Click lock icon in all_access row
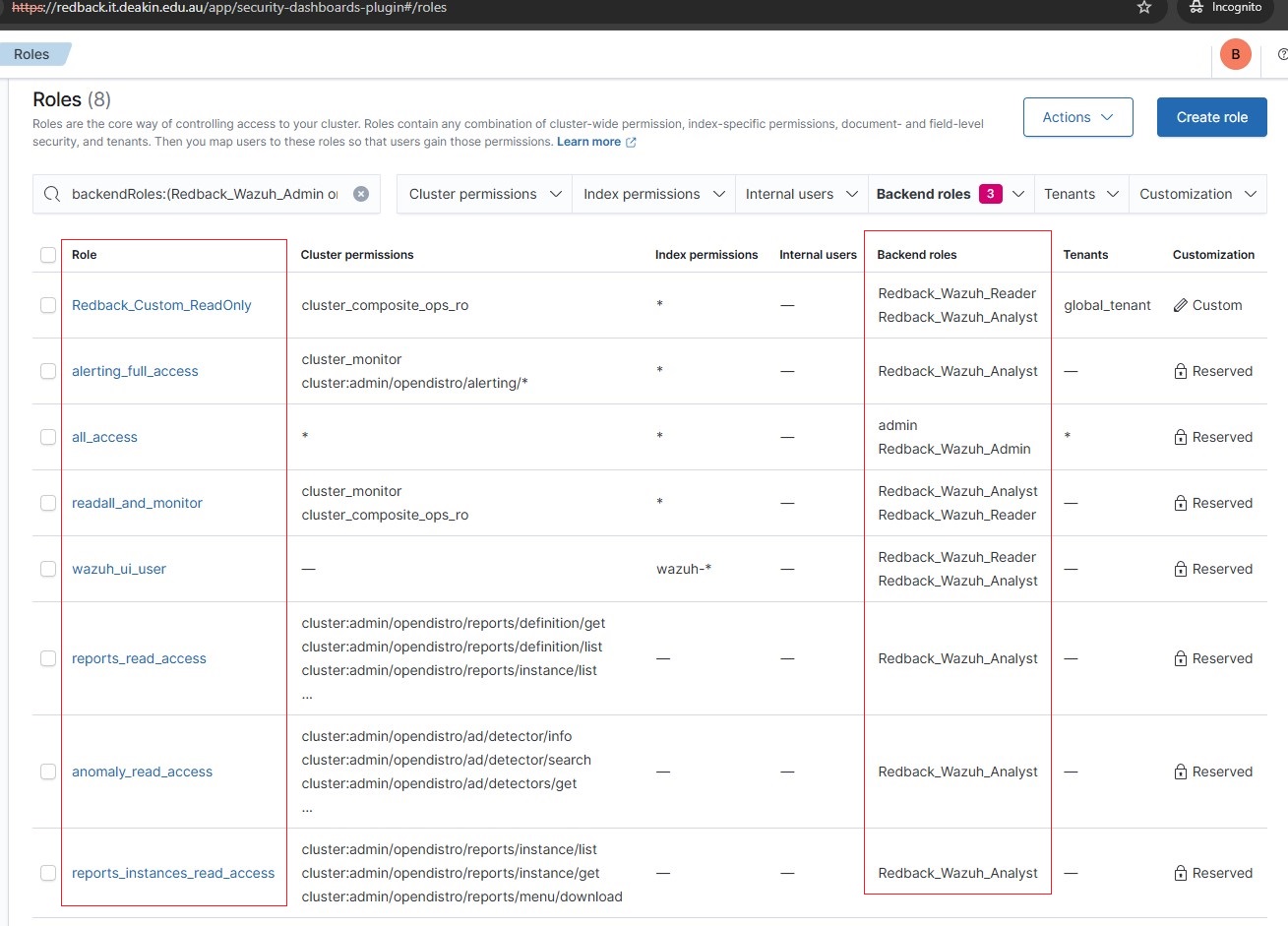The height and width of the screenshot is (926, 1288). [1181, 437]
